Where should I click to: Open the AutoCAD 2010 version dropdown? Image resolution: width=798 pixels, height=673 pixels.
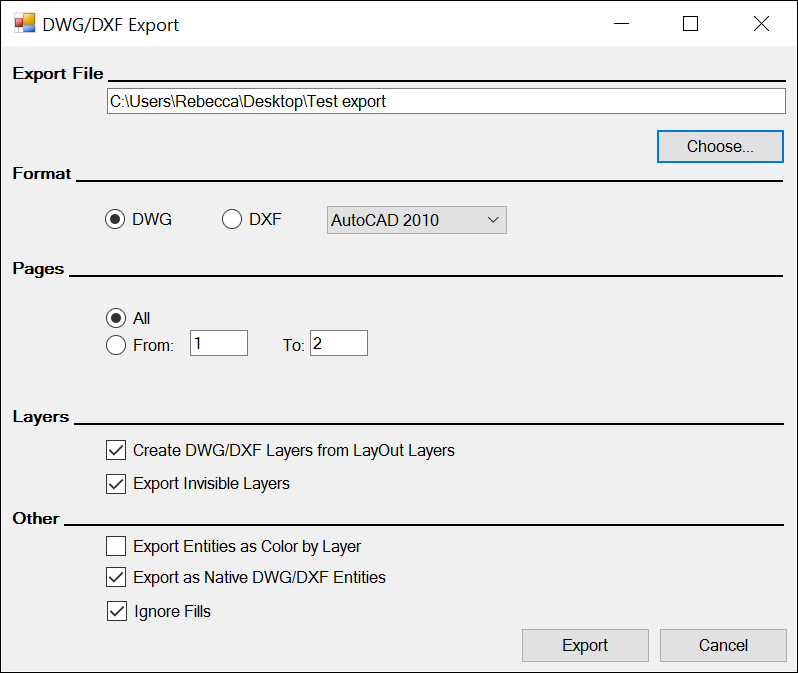(x=416, y=220)
